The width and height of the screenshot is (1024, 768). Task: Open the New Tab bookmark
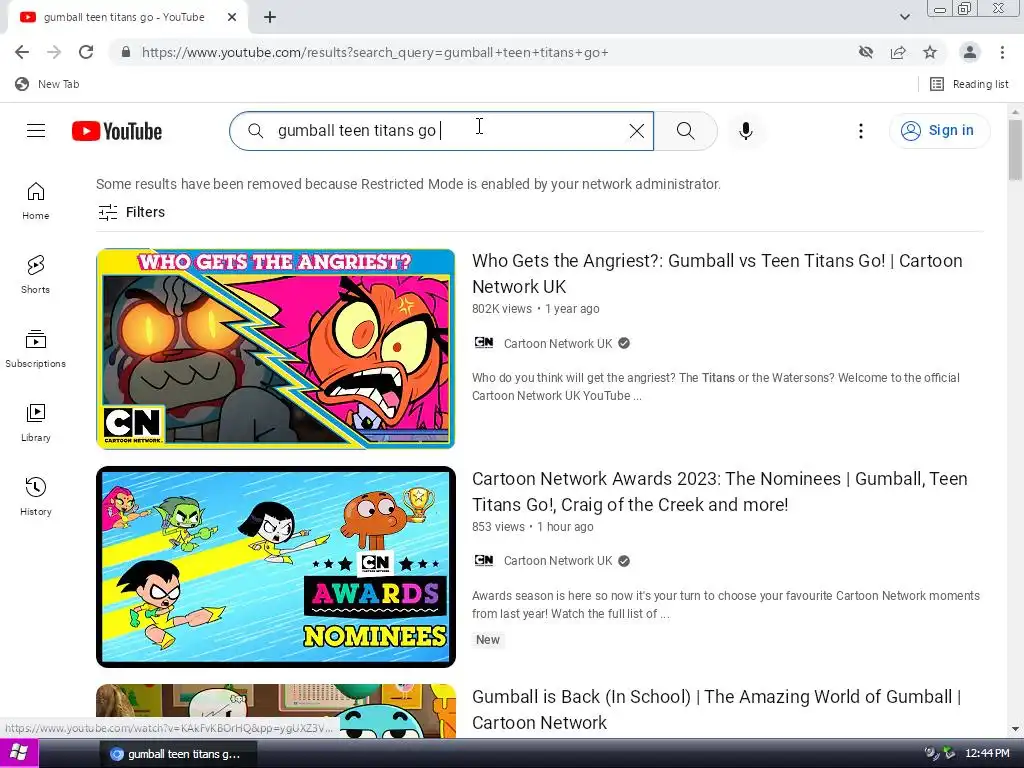pyautogui.click(x=47, y=84)
